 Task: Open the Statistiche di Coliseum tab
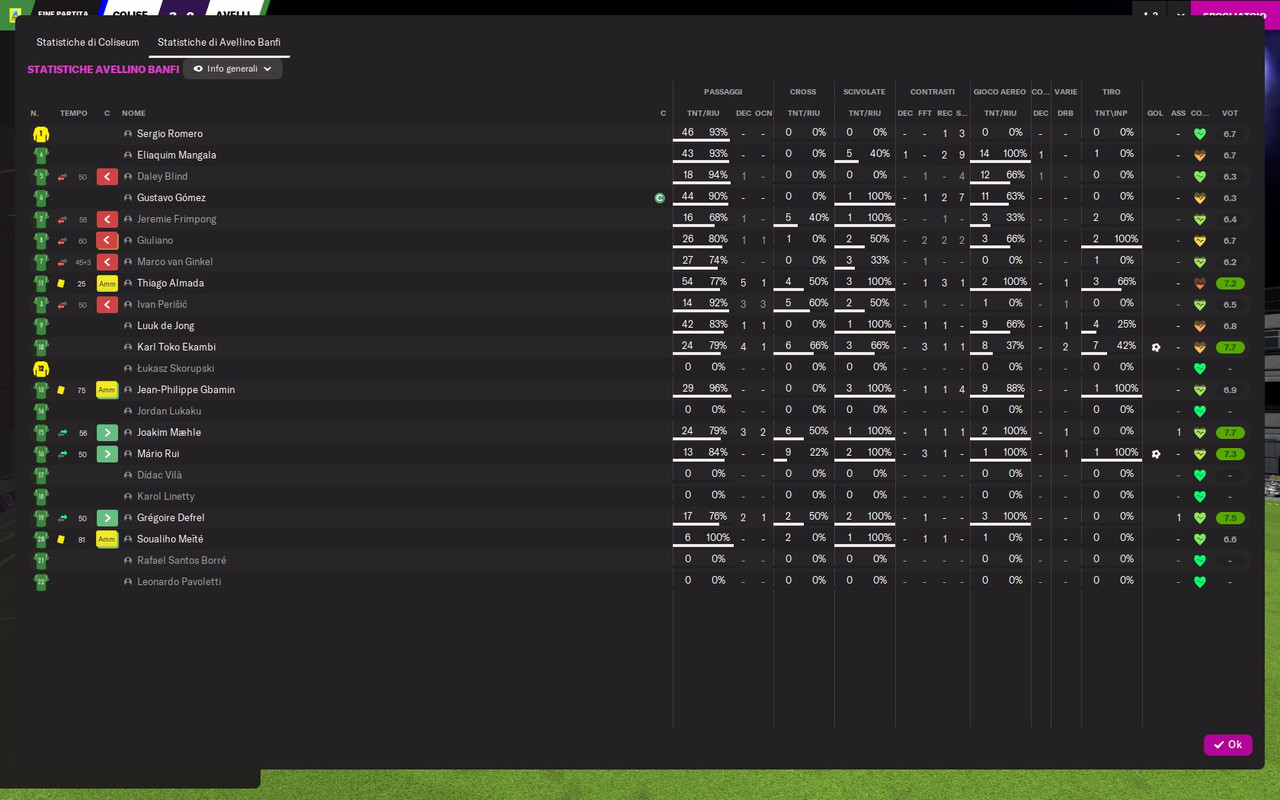pos(88,42)
